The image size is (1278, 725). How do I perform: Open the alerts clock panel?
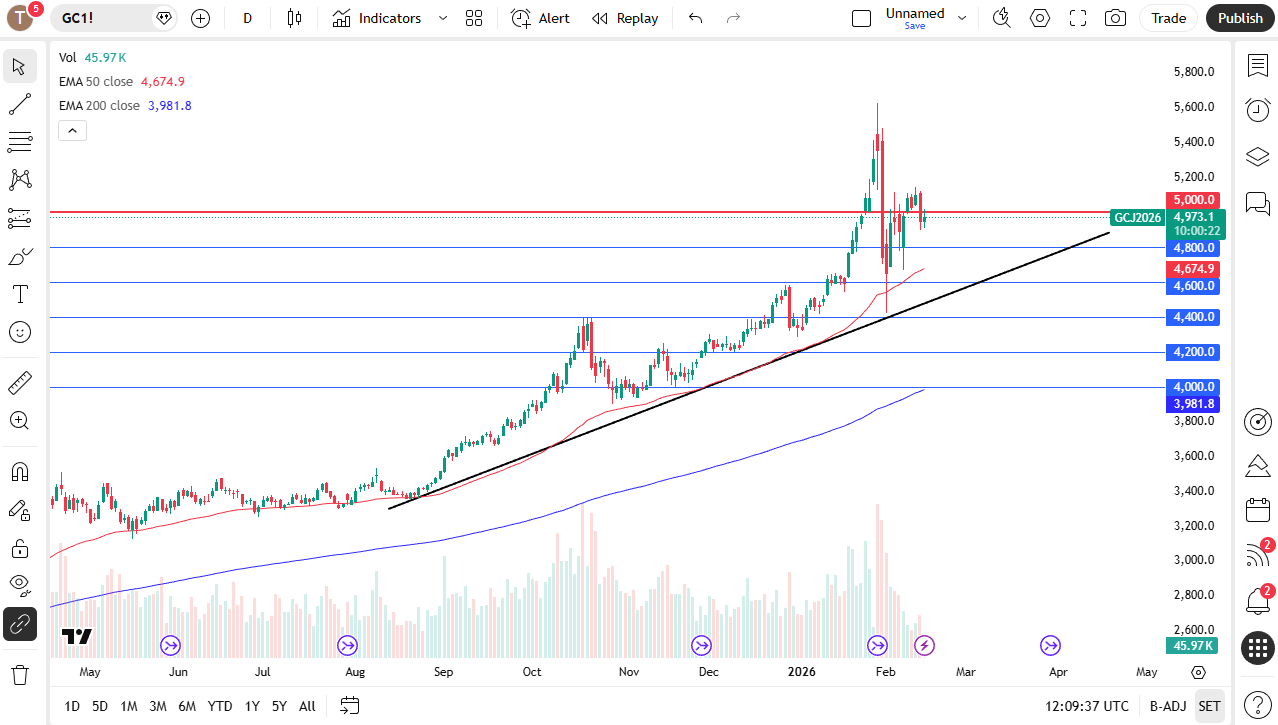[1258, 110]
